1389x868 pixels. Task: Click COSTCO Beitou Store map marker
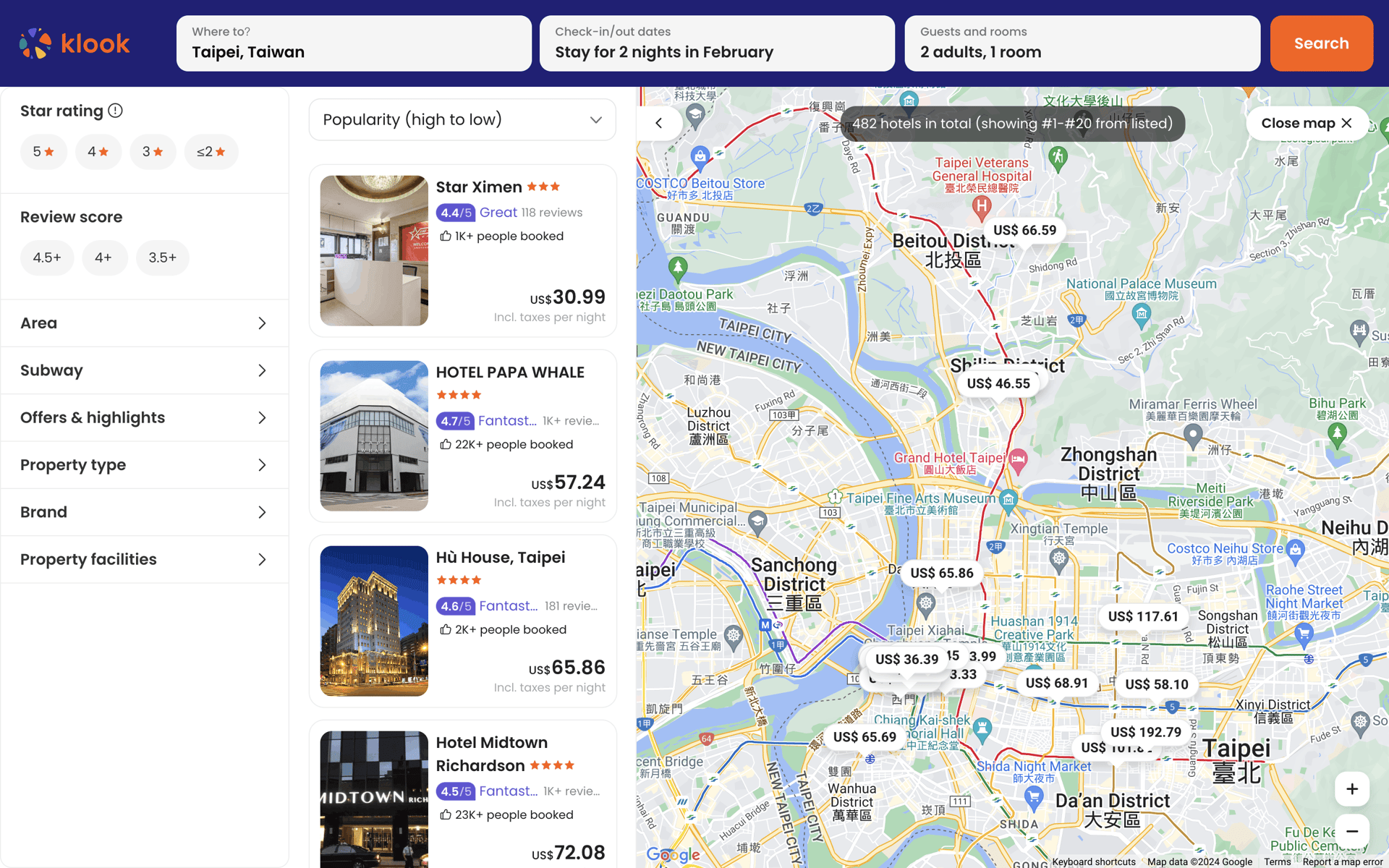[x=700, y=156]
